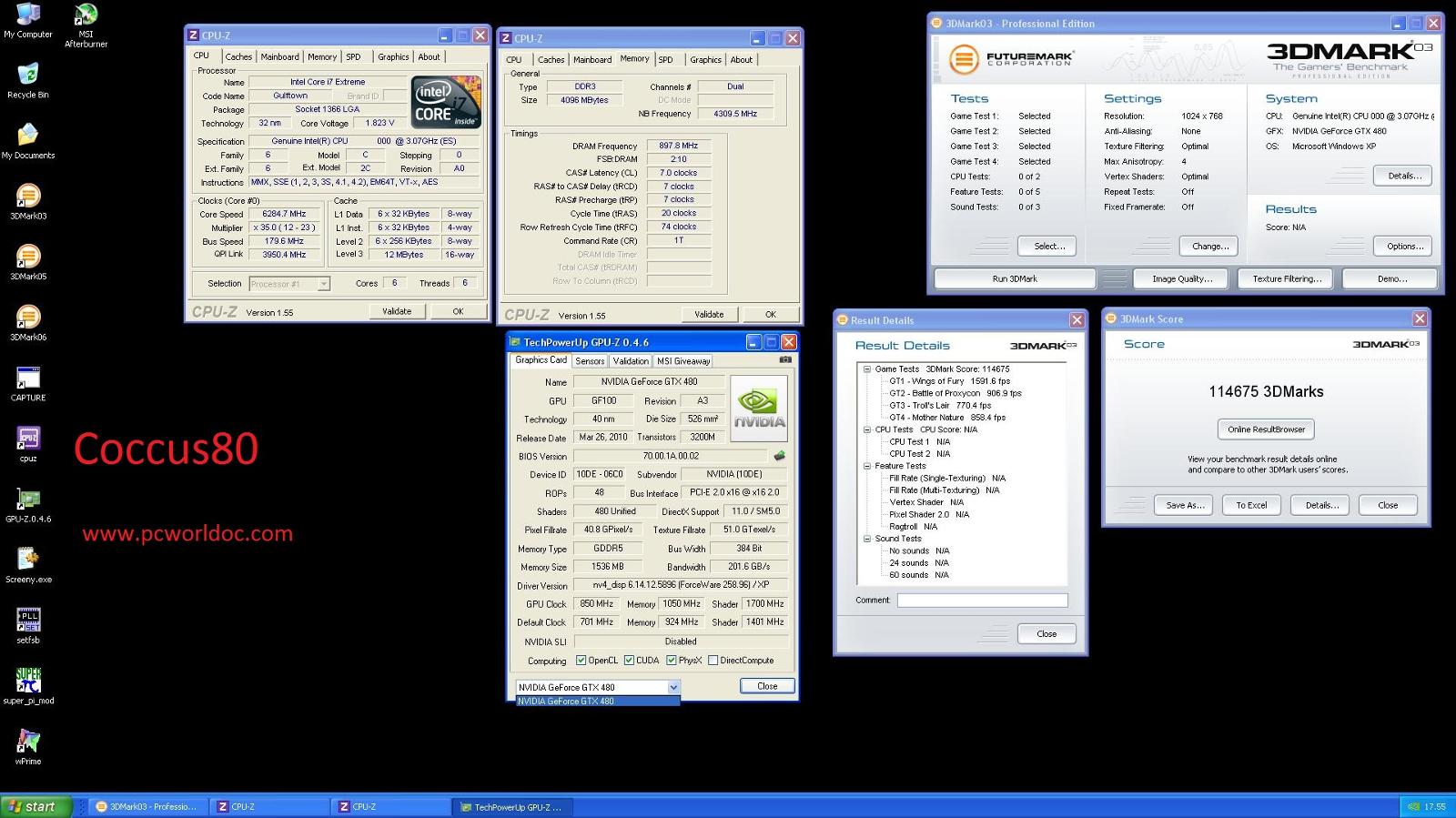Click Details button in 3DMark Score window
The width and height of the screenshot is (1456, 818).
(x=1321, y=505)
